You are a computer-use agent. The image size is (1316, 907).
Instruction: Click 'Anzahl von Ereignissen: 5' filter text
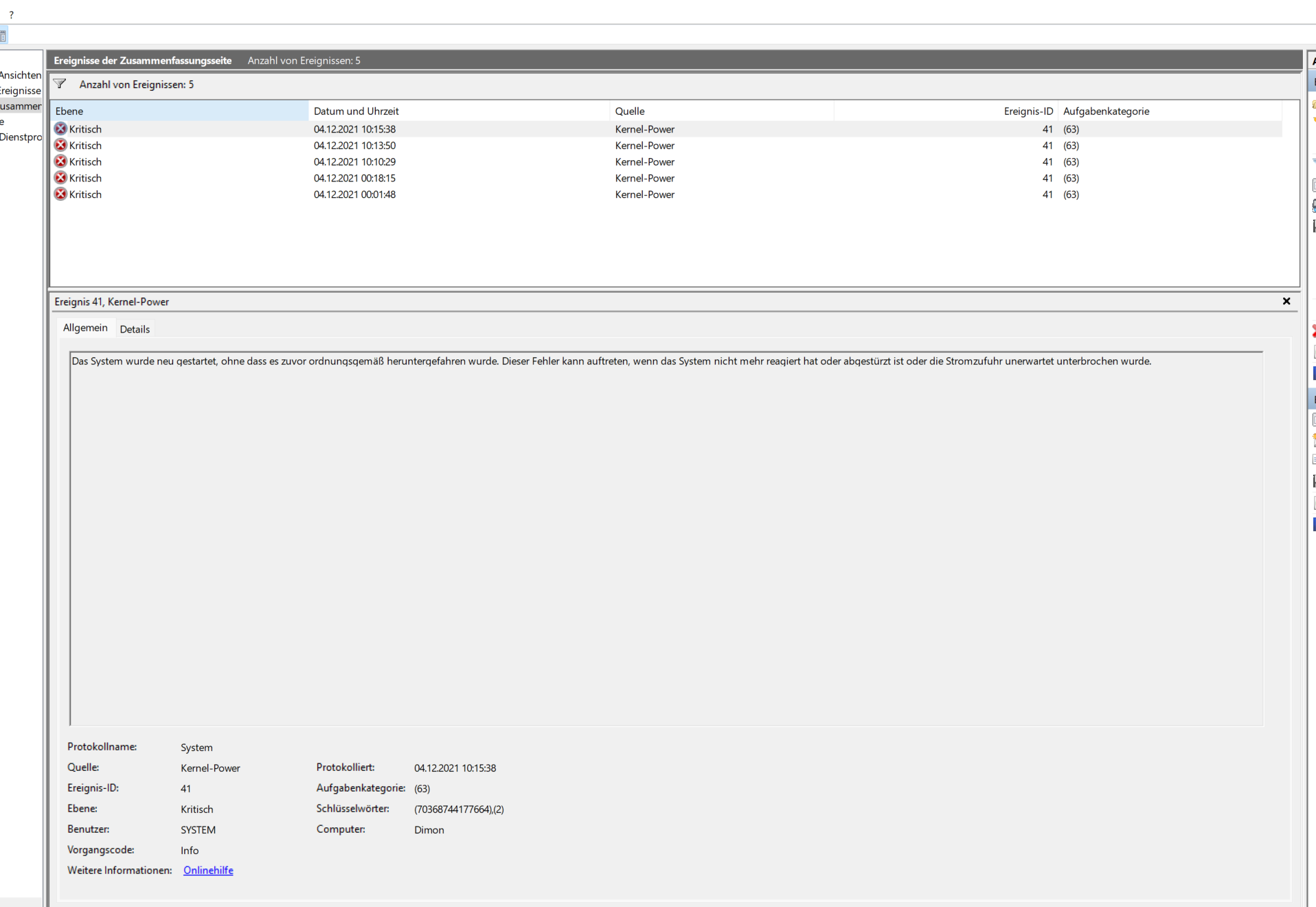click(137, 85)
